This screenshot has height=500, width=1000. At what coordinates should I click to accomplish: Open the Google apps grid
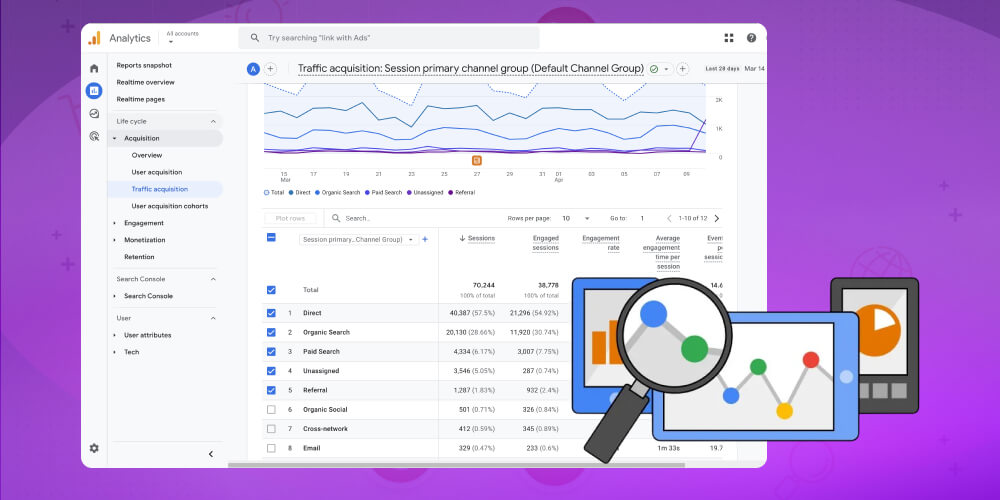[729, 38]
